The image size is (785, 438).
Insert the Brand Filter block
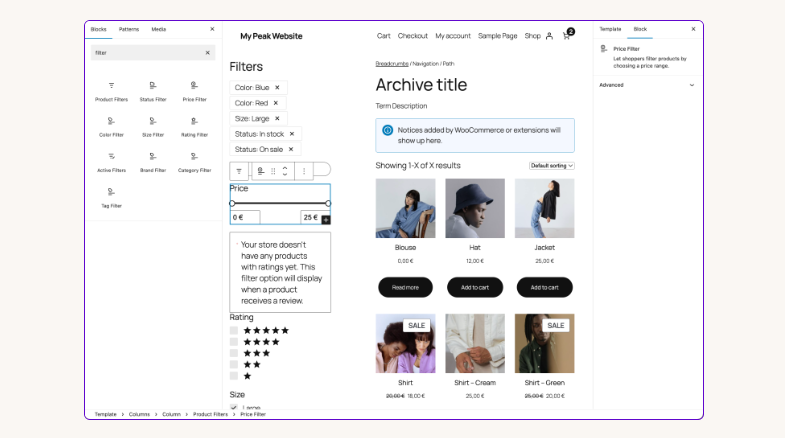click(x=153, y=162)
